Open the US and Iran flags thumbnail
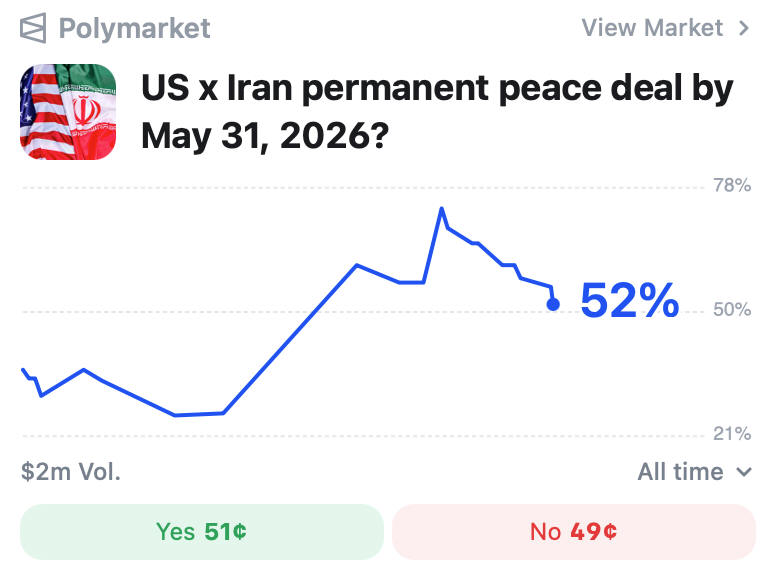The width and height of the screenshot is (776, 582). click(x=68, y=112)
